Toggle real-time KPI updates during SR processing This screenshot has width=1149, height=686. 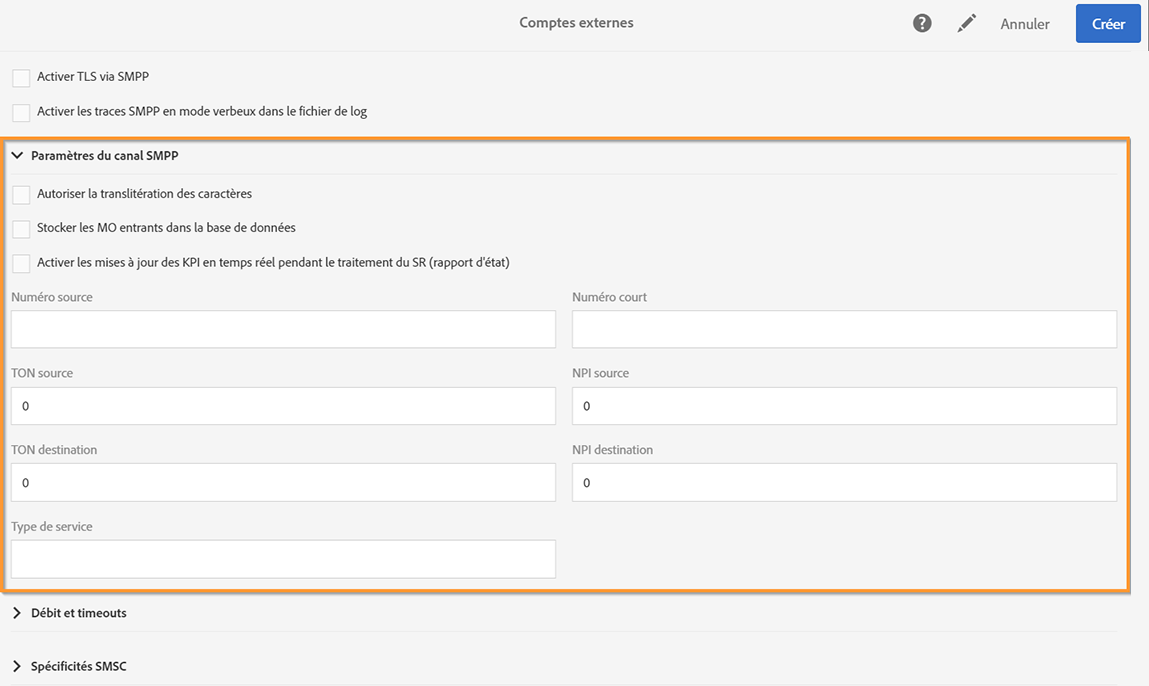click(21, 264)
